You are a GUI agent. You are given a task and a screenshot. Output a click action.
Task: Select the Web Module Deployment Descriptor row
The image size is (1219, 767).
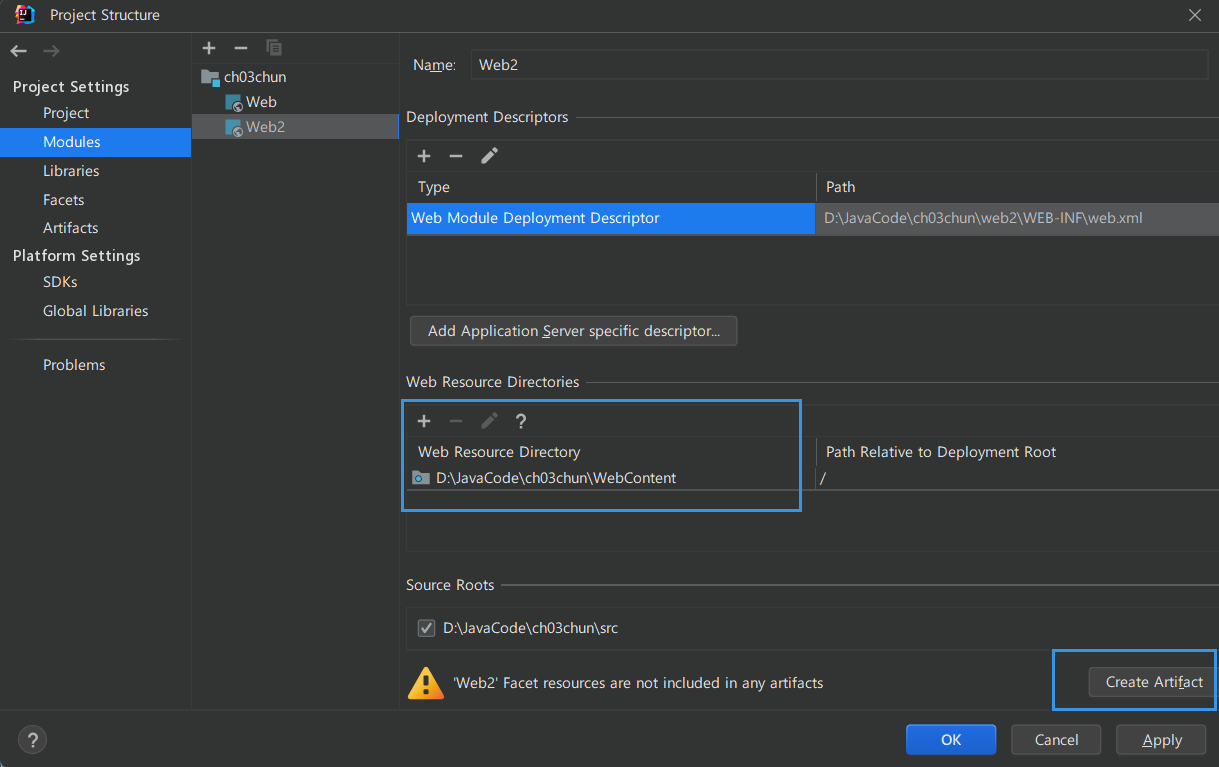(x=611, y=218)
